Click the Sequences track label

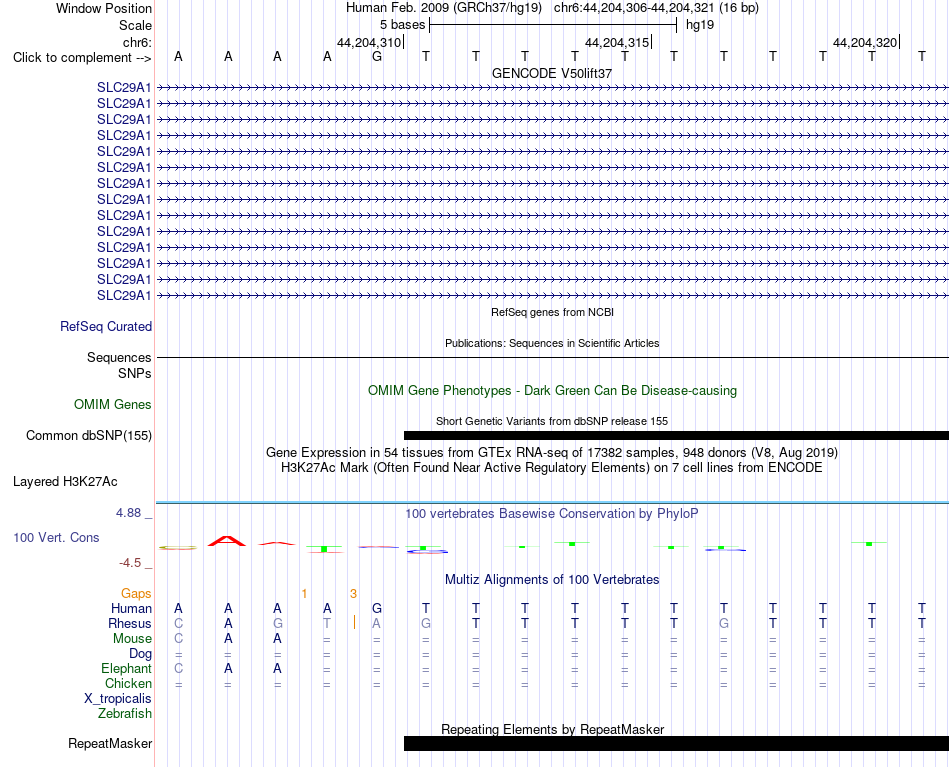119,357
